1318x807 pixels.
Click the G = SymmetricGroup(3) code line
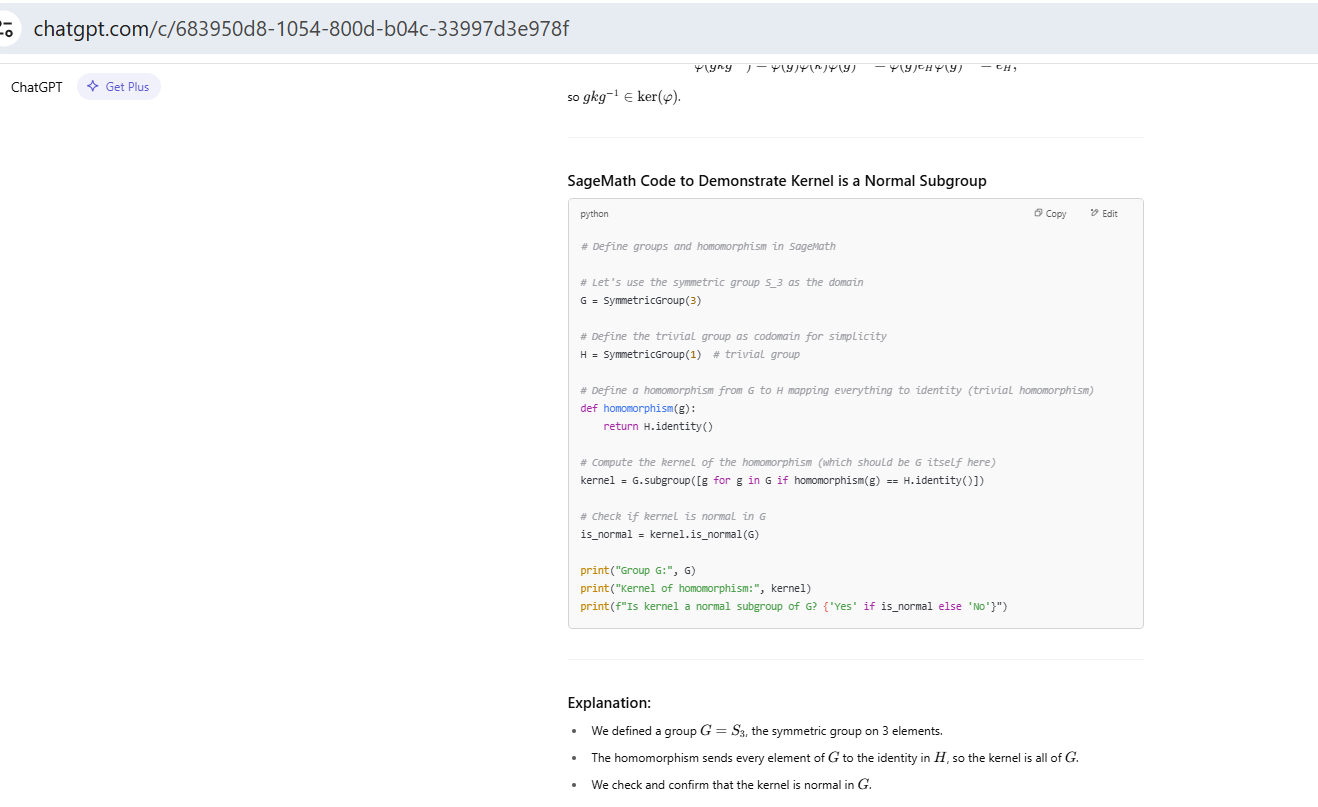[633, 301]
